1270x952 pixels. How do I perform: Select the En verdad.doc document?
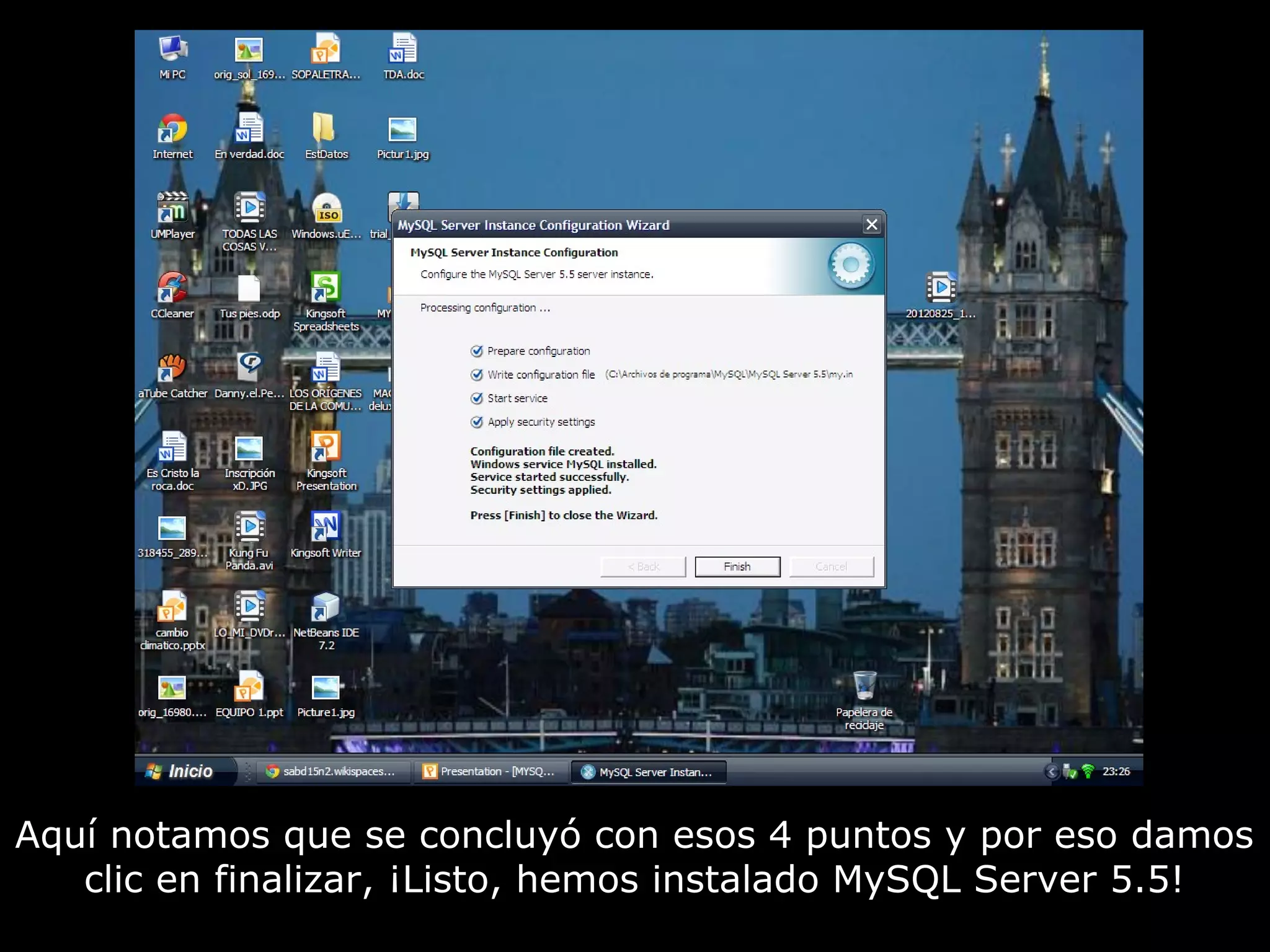[249, 137]
